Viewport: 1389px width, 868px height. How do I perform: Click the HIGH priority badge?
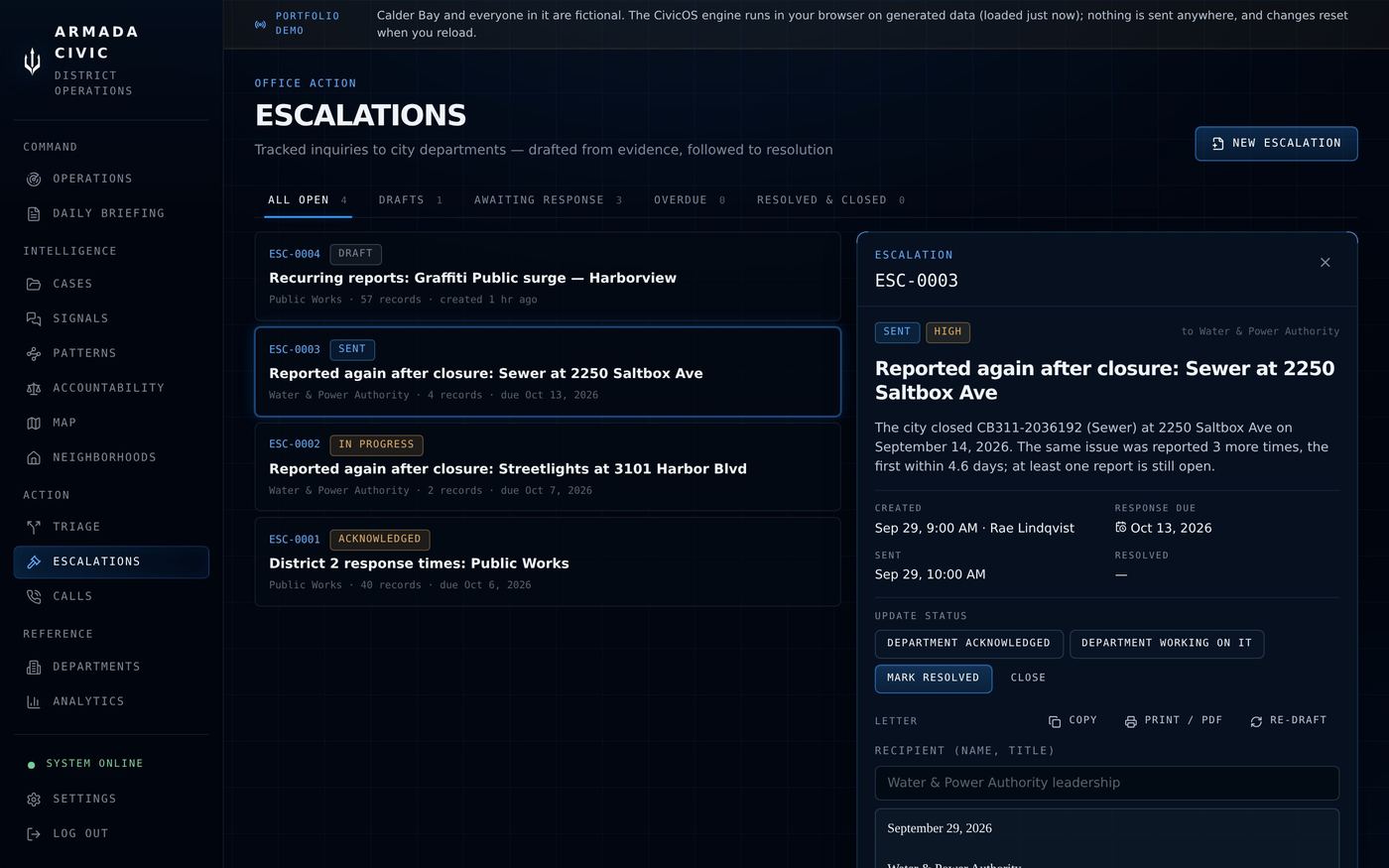pyautogui.click(x=947, y=332)
